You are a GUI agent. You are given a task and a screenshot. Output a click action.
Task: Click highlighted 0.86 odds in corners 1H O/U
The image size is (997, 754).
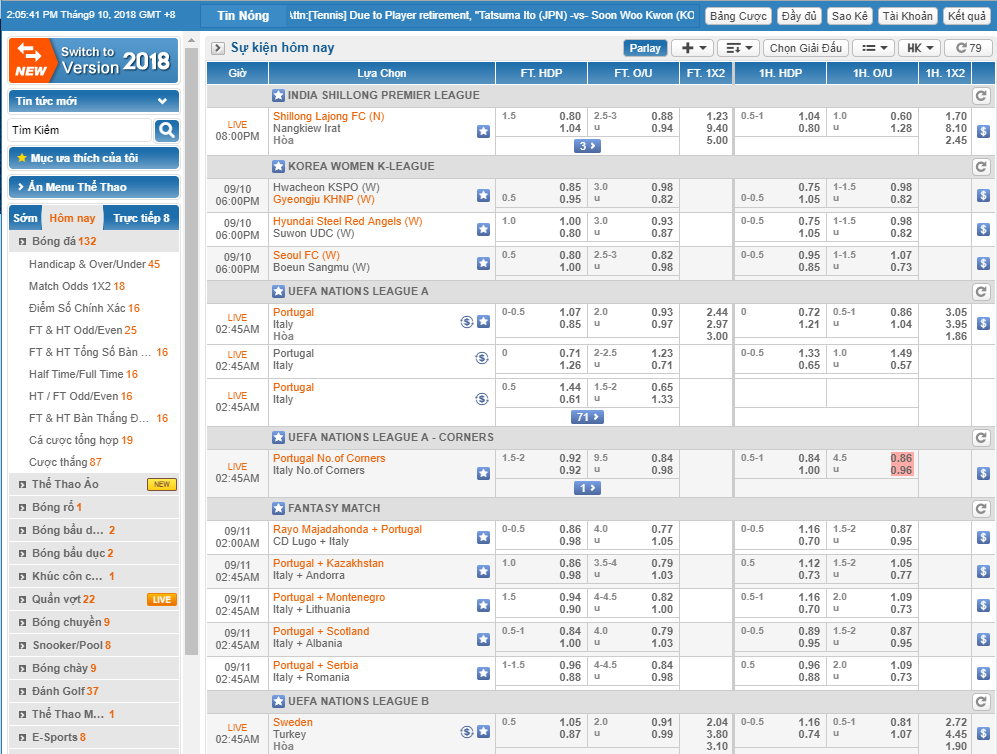(901, 458)
